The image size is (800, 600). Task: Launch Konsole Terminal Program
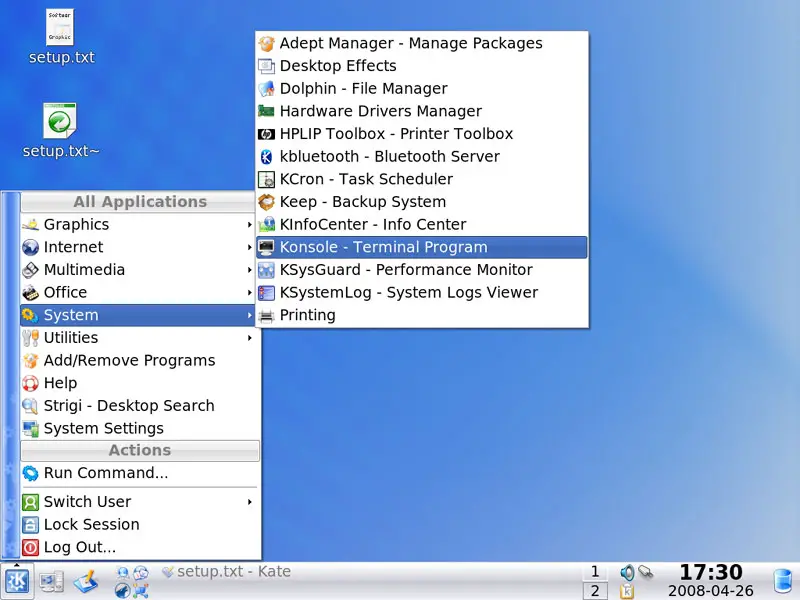(421, 247)
